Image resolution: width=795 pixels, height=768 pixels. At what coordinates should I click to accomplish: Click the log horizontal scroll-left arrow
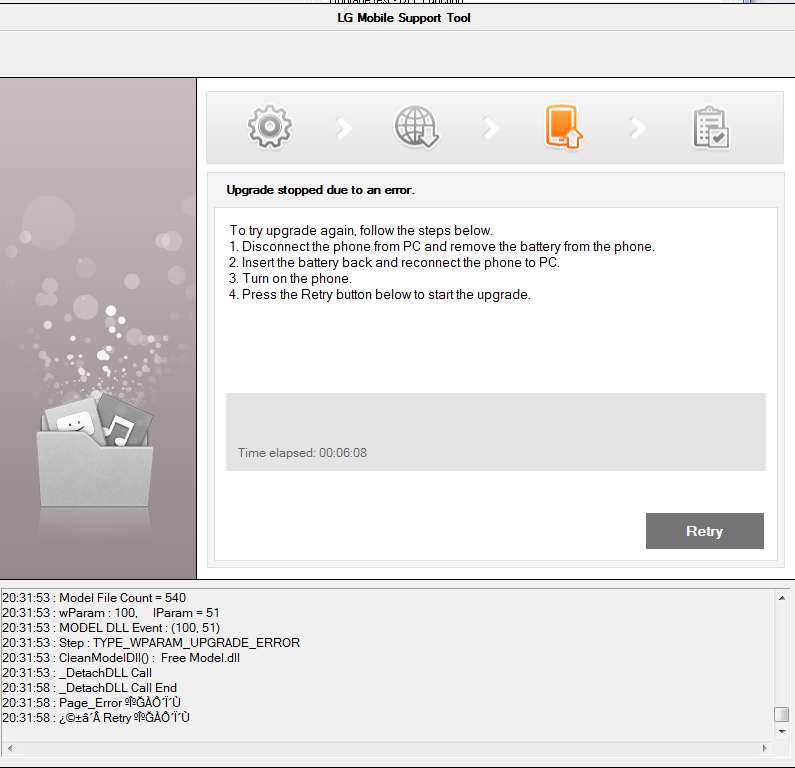(10, 748)
